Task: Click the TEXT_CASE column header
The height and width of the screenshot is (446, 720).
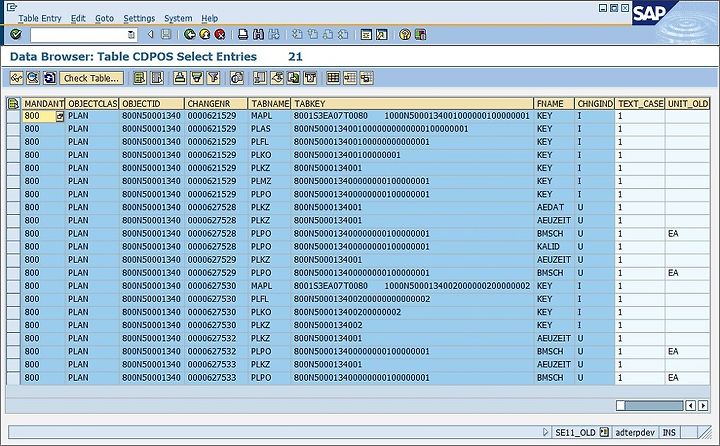Action: click(640, 104)
